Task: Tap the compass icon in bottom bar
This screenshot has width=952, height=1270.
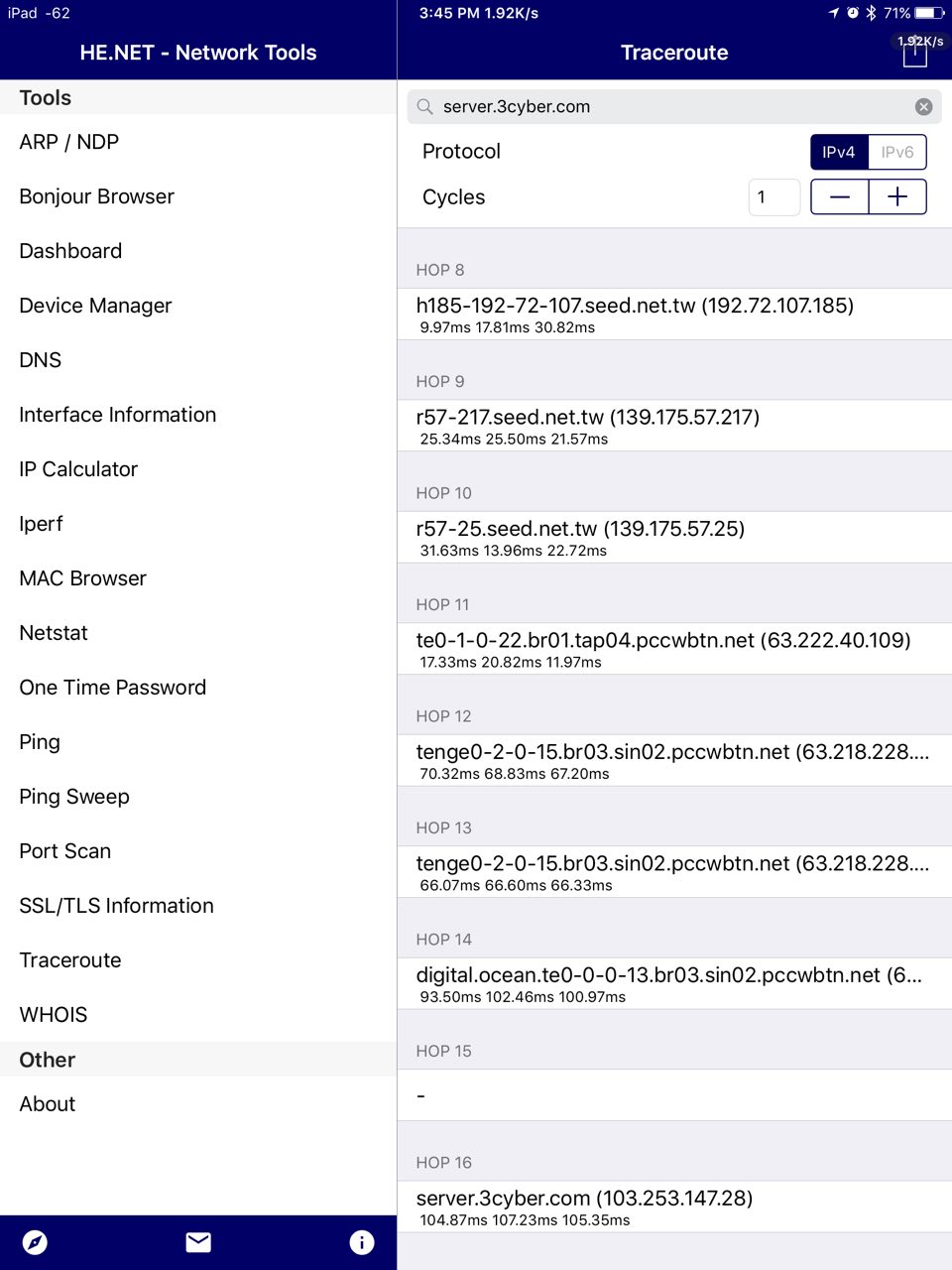Action: coord(35,1242)
